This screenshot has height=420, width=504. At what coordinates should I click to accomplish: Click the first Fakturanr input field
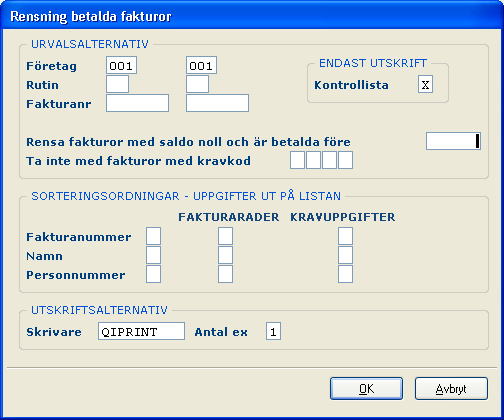(x=137, y=103)
